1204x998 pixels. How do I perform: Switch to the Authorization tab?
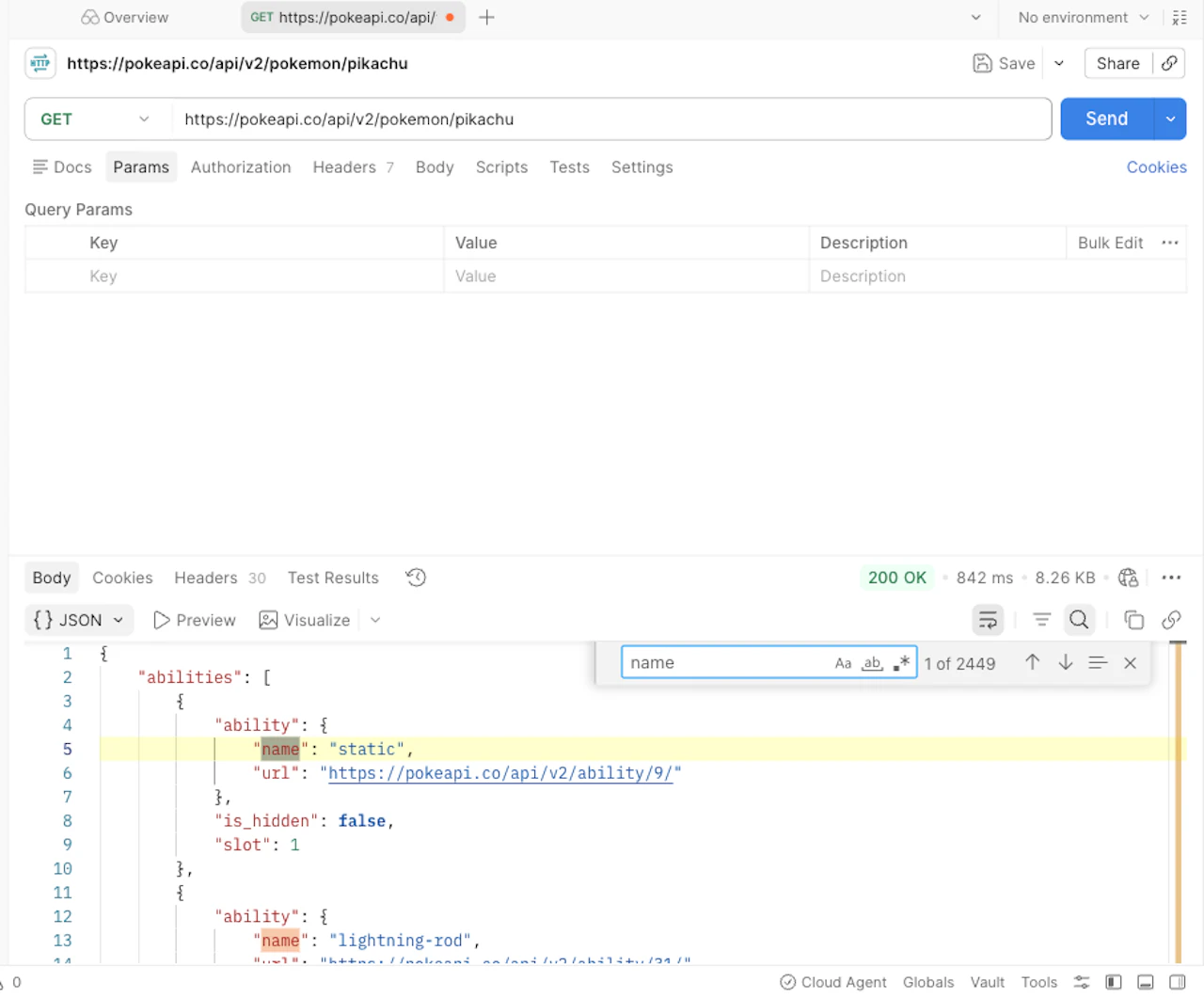click(x=241, y=167)
